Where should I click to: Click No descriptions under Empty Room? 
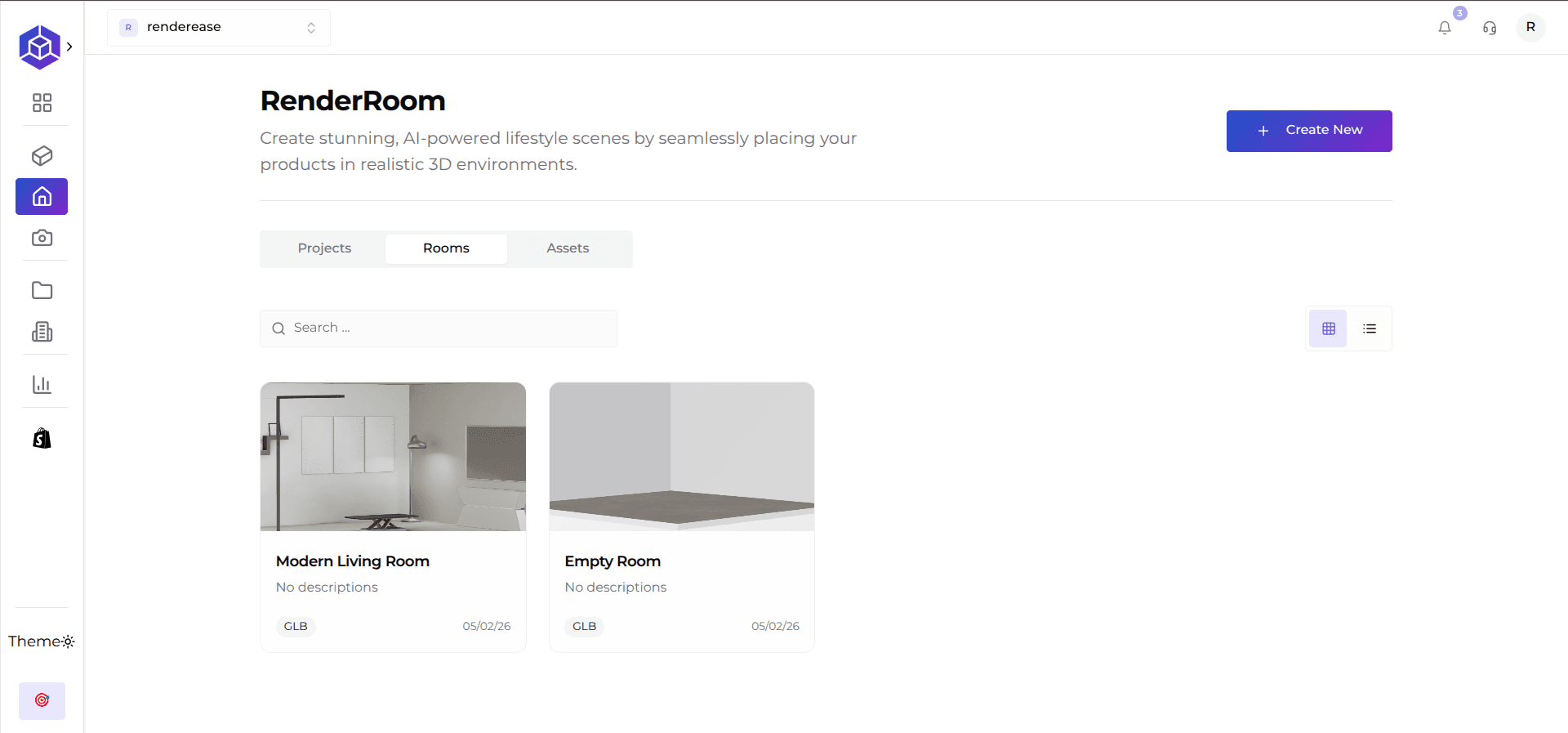click(616, 588)
